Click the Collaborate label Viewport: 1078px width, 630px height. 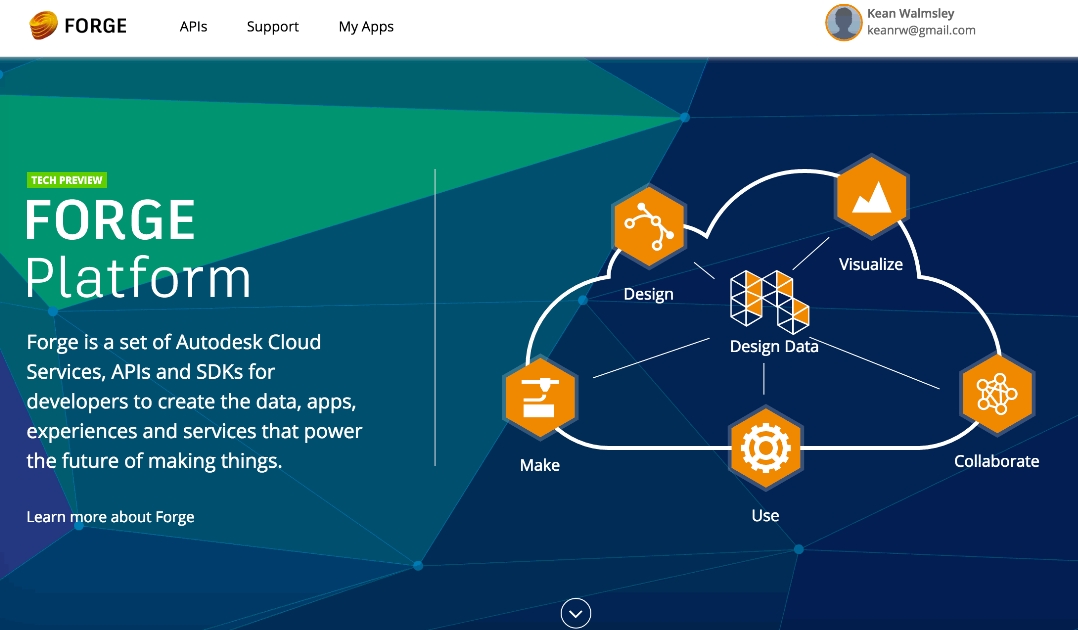(x=996, y=461)
